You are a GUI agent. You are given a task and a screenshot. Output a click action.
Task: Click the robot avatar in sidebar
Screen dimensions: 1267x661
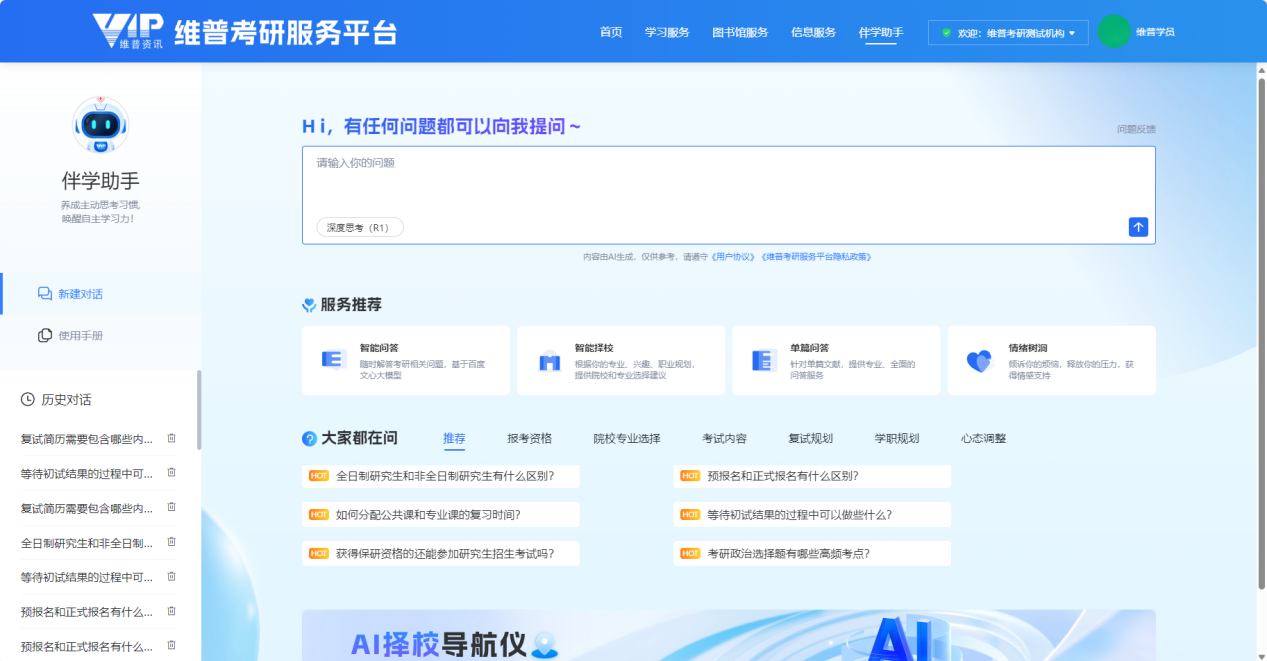101,125
